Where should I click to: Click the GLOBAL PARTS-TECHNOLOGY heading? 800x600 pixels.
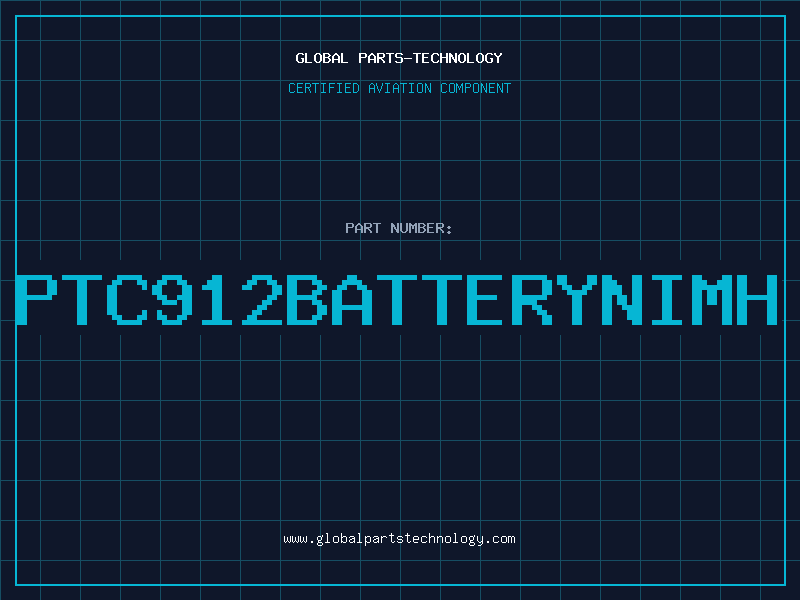(399, 58)
